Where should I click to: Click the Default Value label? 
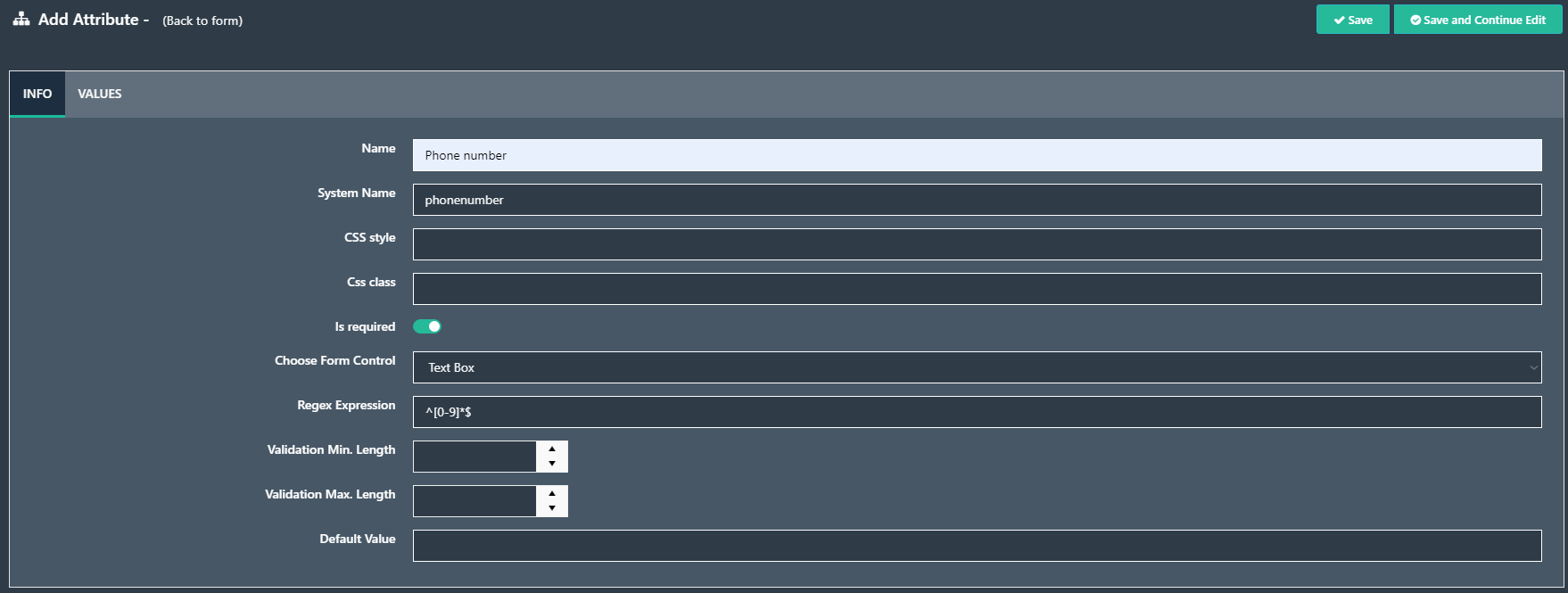coord(358,539)
